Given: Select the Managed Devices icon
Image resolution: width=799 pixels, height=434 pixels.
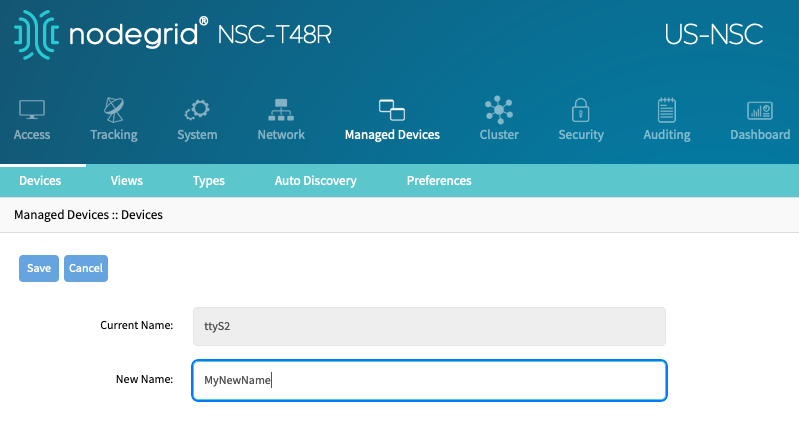Looking at the screenshot, I should (x=392, y=110).
